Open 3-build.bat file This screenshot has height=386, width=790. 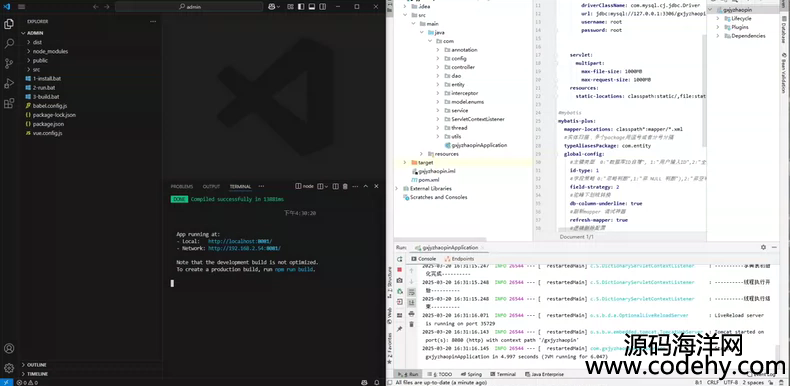(46, 97)
